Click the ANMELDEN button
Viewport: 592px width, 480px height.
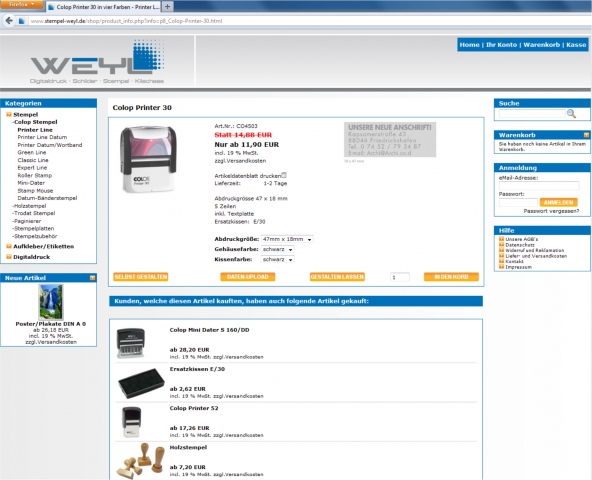pyautogui.click(x=558, y=202)
